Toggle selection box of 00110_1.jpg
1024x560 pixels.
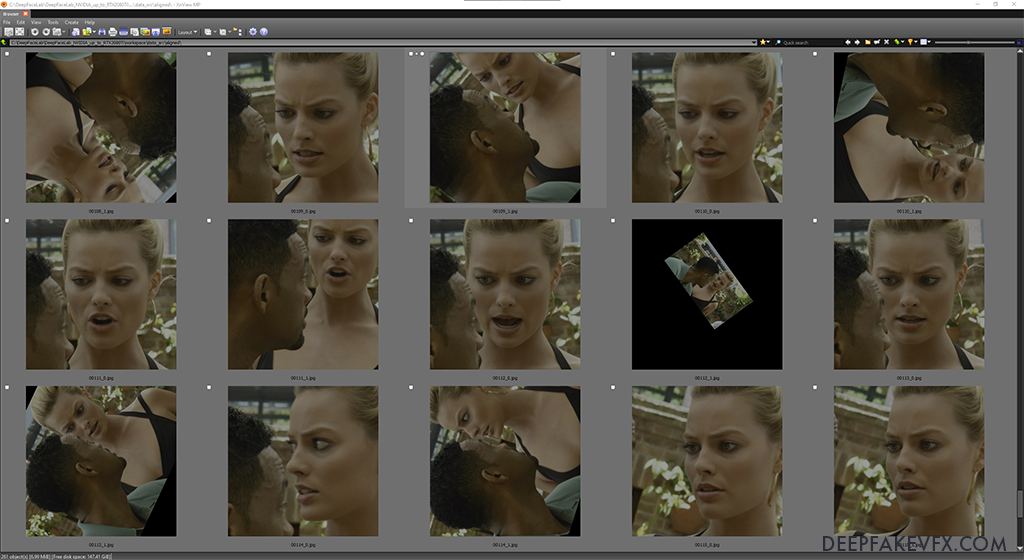(x=815, y=54)
